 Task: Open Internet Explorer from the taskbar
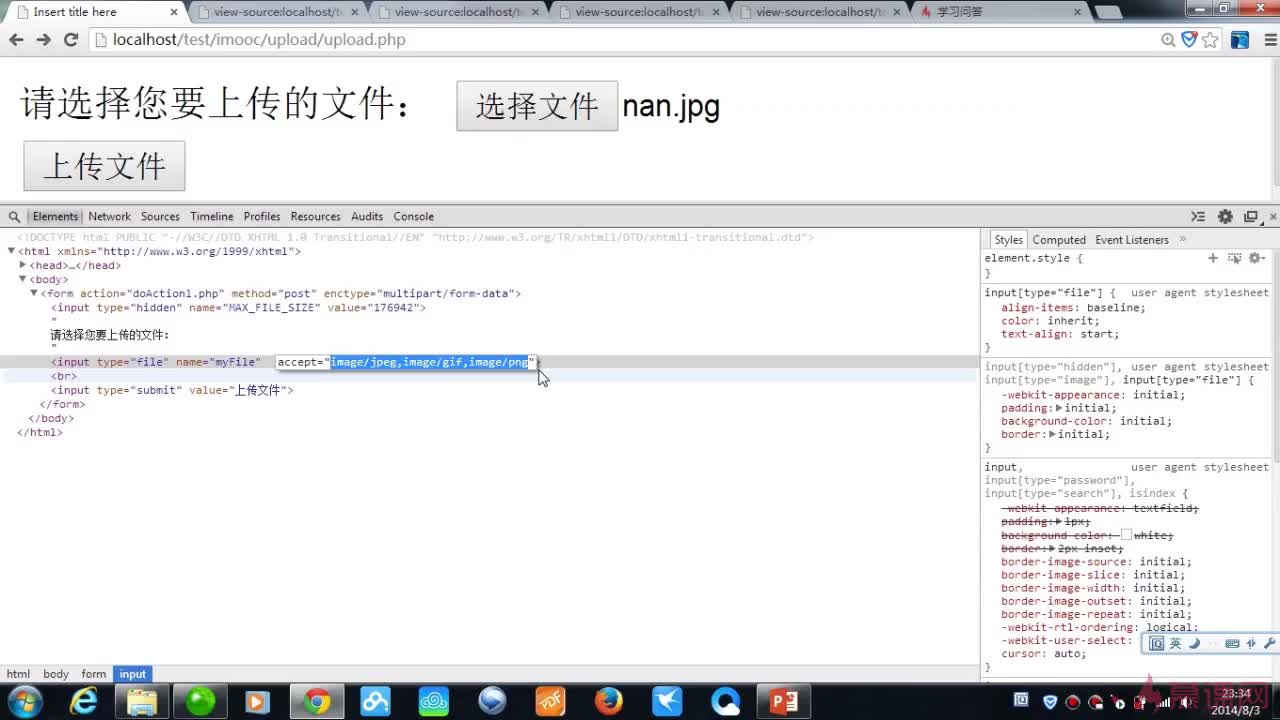tap(83, 702)
